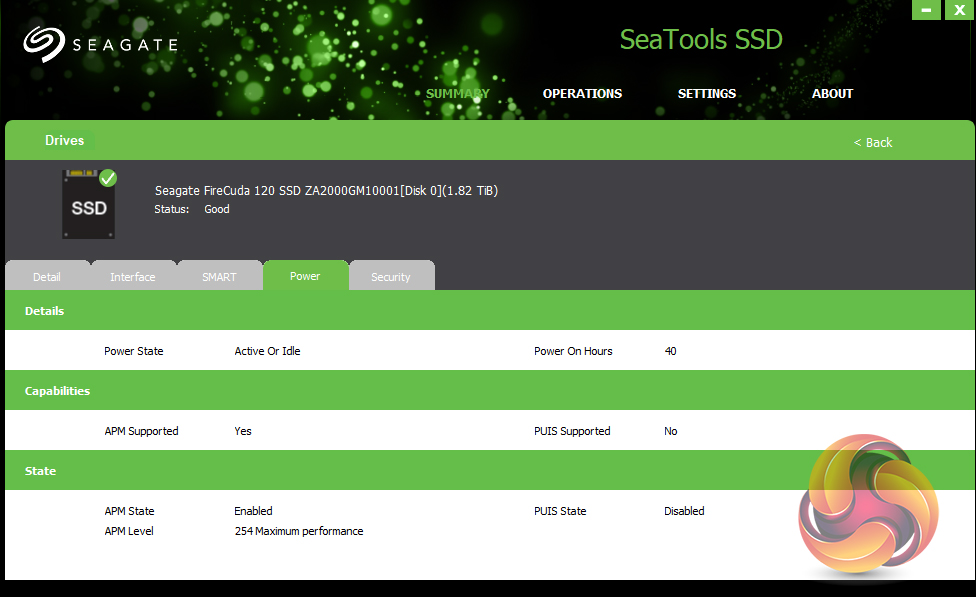
Task: Click the Power On Hours value 40
Action: click(670, 351)
